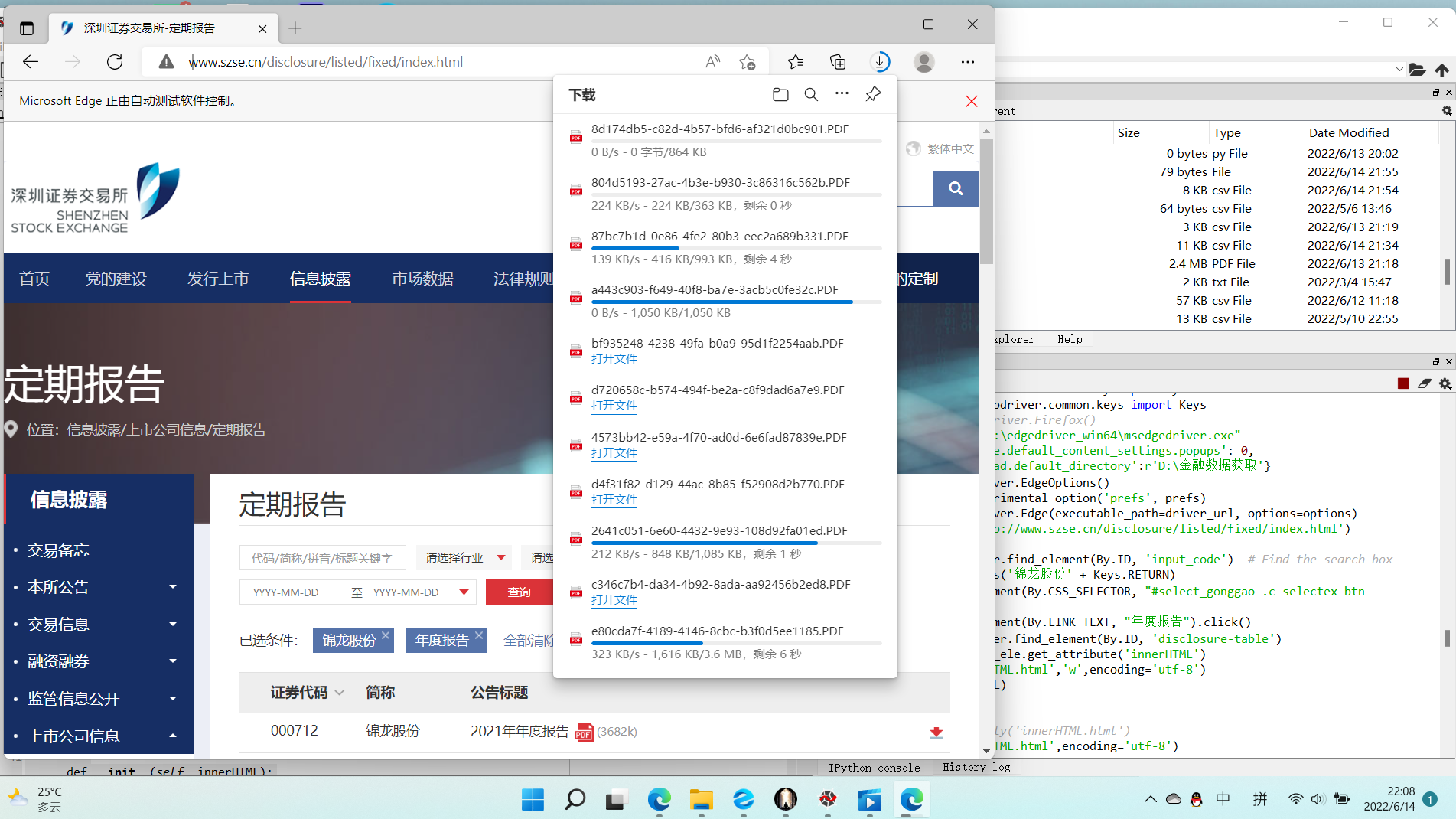Dismiss the automation control notification bar
Viewport: 1456px width, 819px height.
(x=971, y=101)
